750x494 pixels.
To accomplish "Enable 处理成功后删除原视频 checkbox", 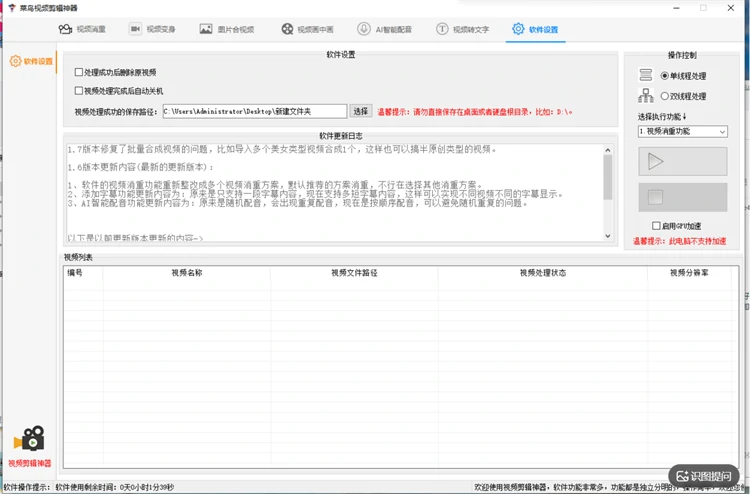I will tap(79, 72).
